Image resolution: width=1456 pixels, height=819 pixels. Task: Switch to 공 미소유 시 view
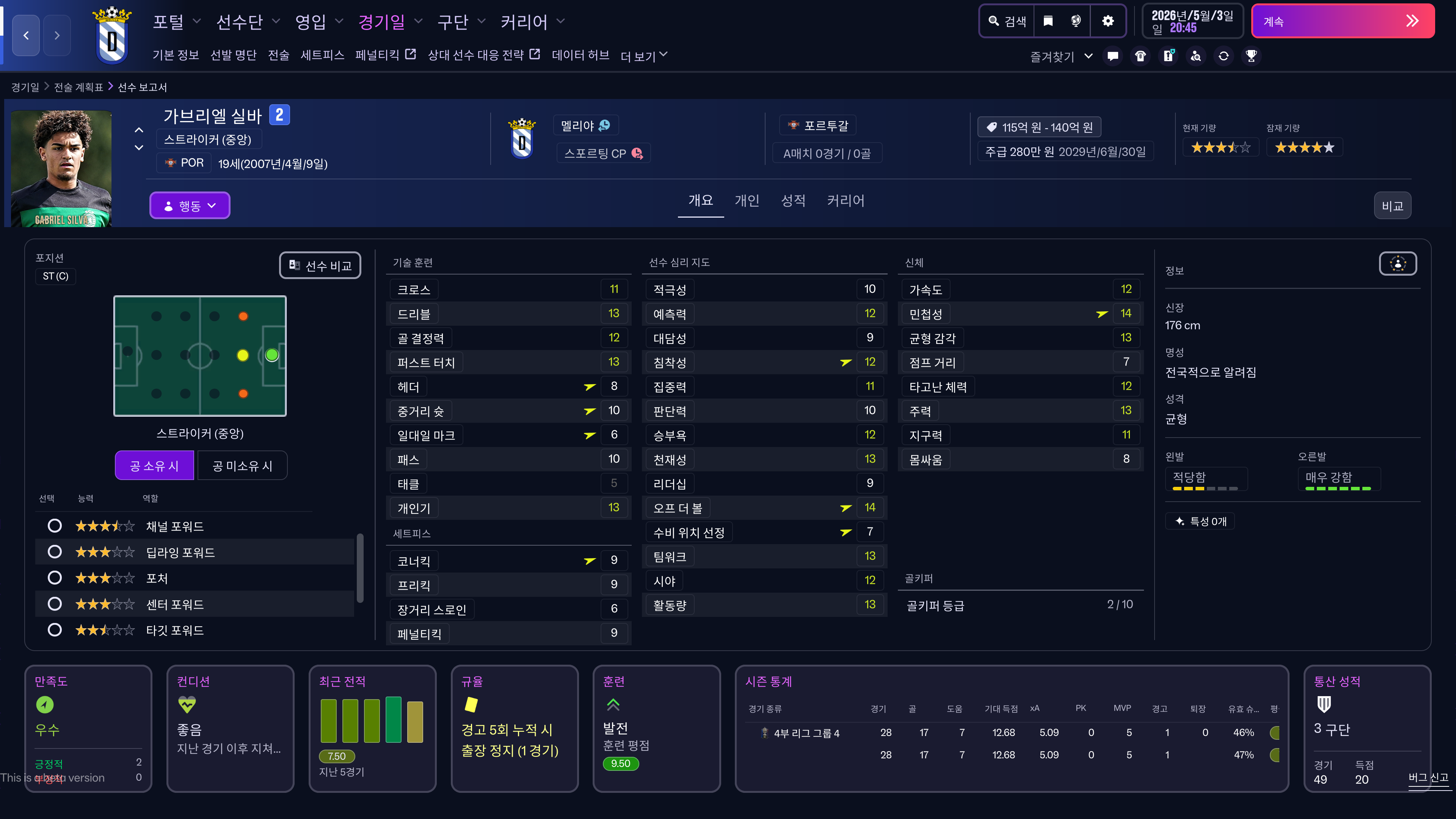point(242,466)
